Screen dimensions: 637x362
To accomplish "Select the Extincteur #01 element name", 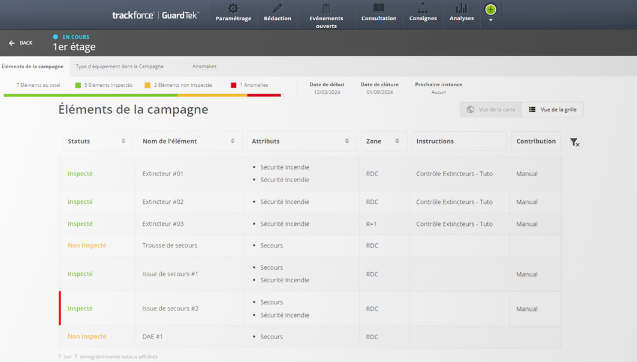I will [162, 173].
